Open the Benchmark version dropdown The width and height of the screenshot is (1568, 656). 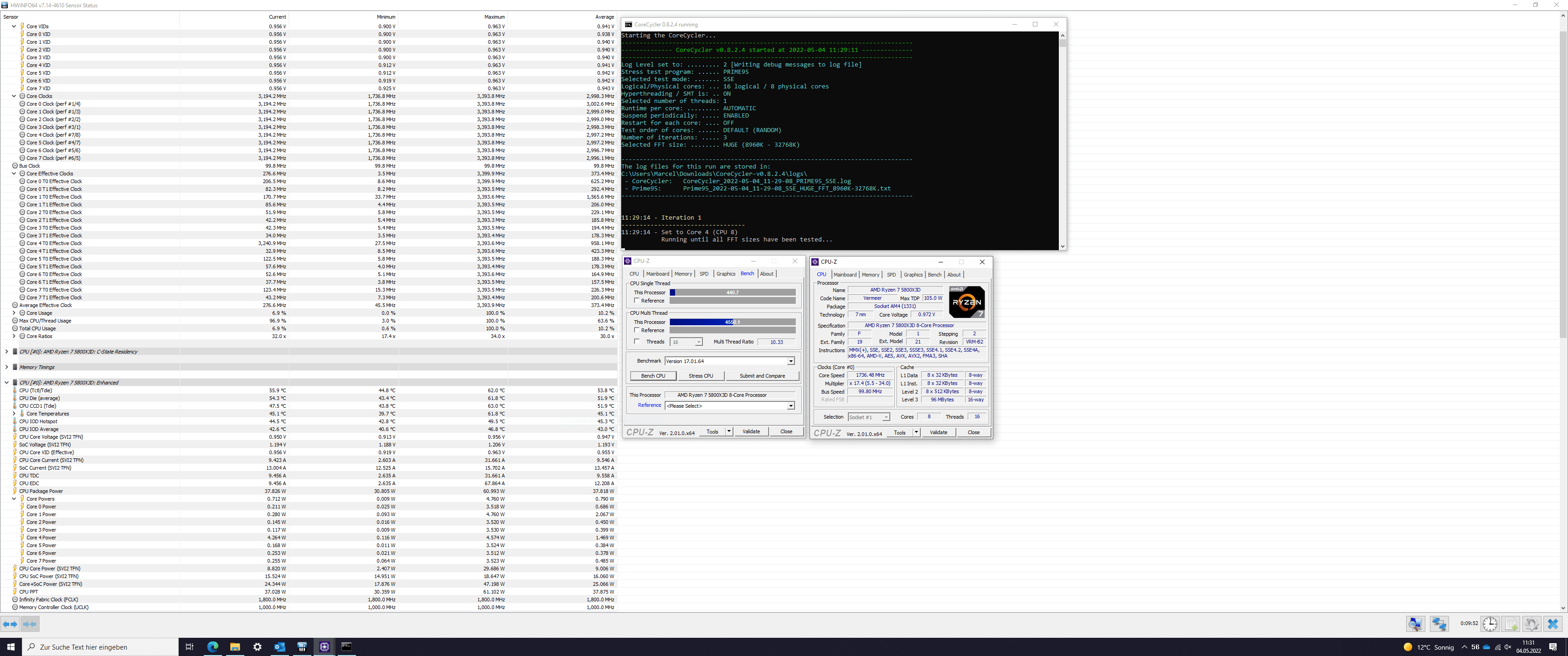tap(791, 361)
